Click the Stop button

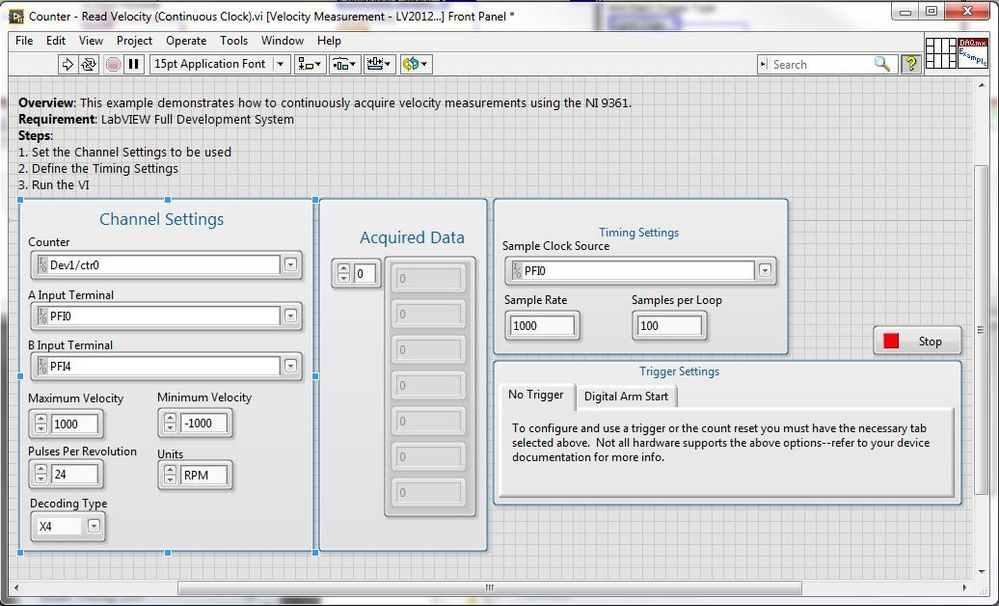[x=917, y=341]
